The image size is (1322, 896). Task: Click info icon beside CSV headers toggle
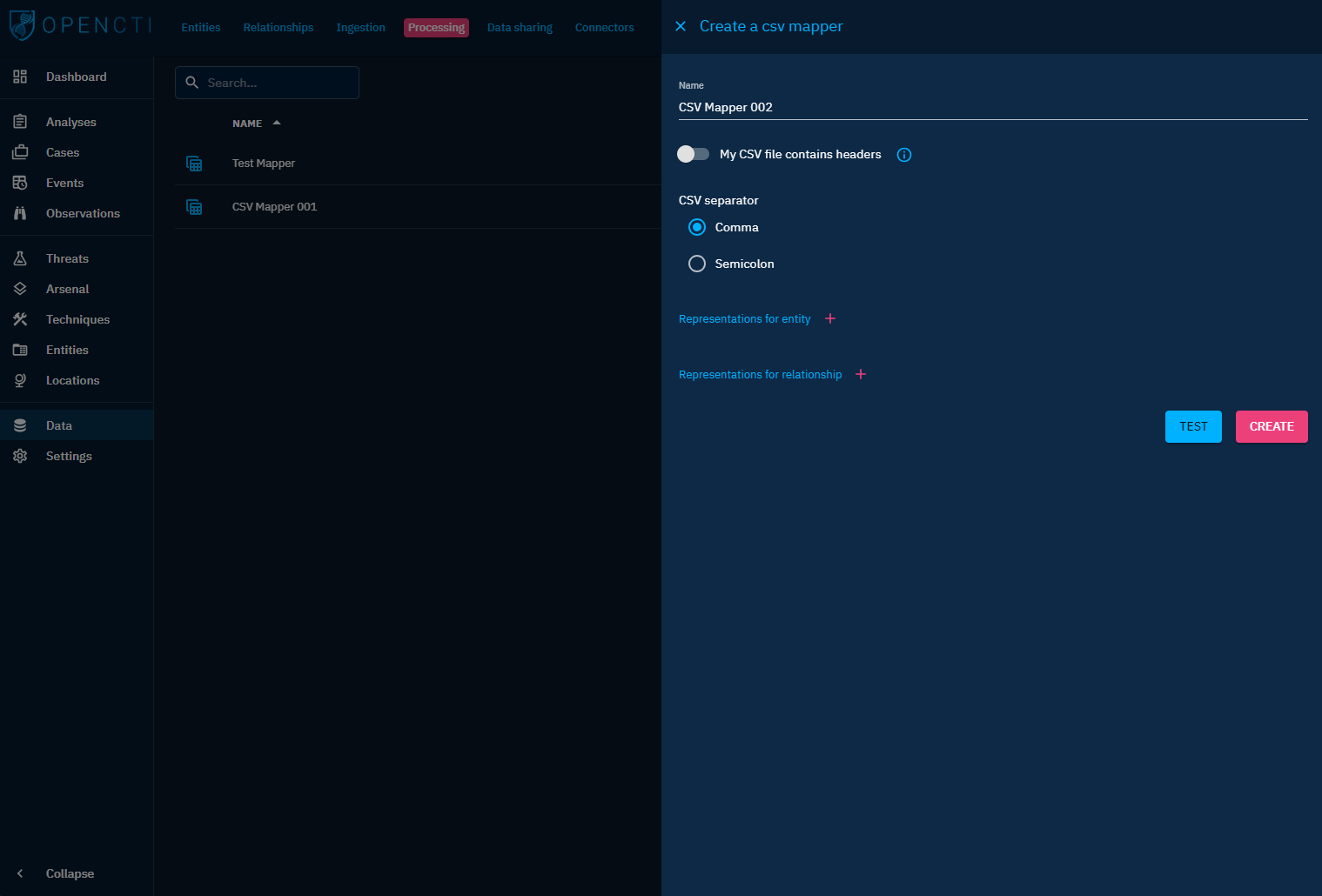tap(904, 155)
